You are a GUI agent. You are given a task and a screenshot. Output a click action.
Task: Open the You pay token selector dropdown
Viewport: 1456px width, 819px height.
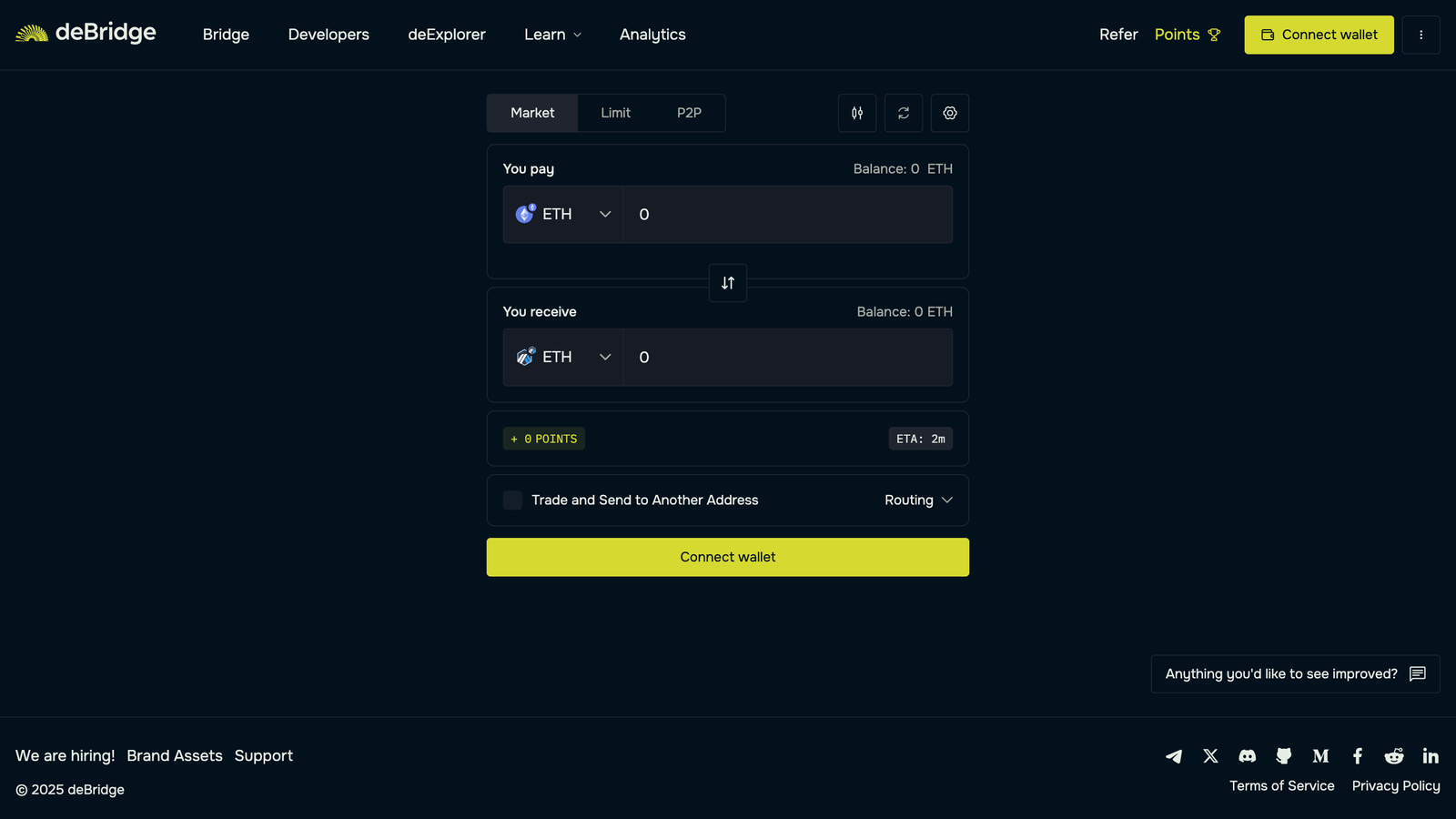562,214
